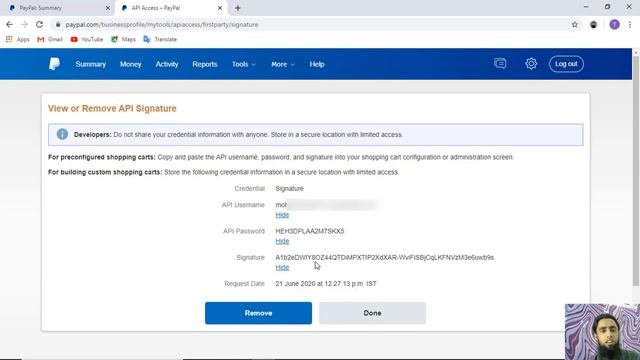This screenshot has width=640, height=360.
Task: Click the PayPal logo icon
Action: pyautogui.click(x=54, y=64)
